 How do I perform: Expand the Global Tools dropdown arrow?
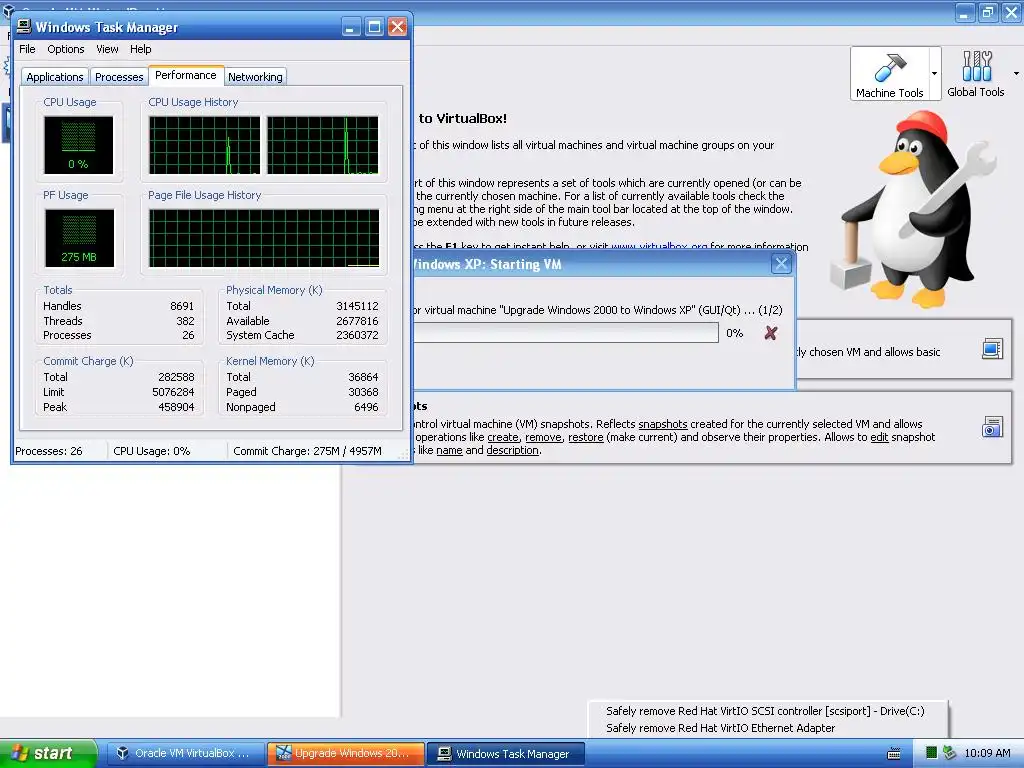[1016, 73]
